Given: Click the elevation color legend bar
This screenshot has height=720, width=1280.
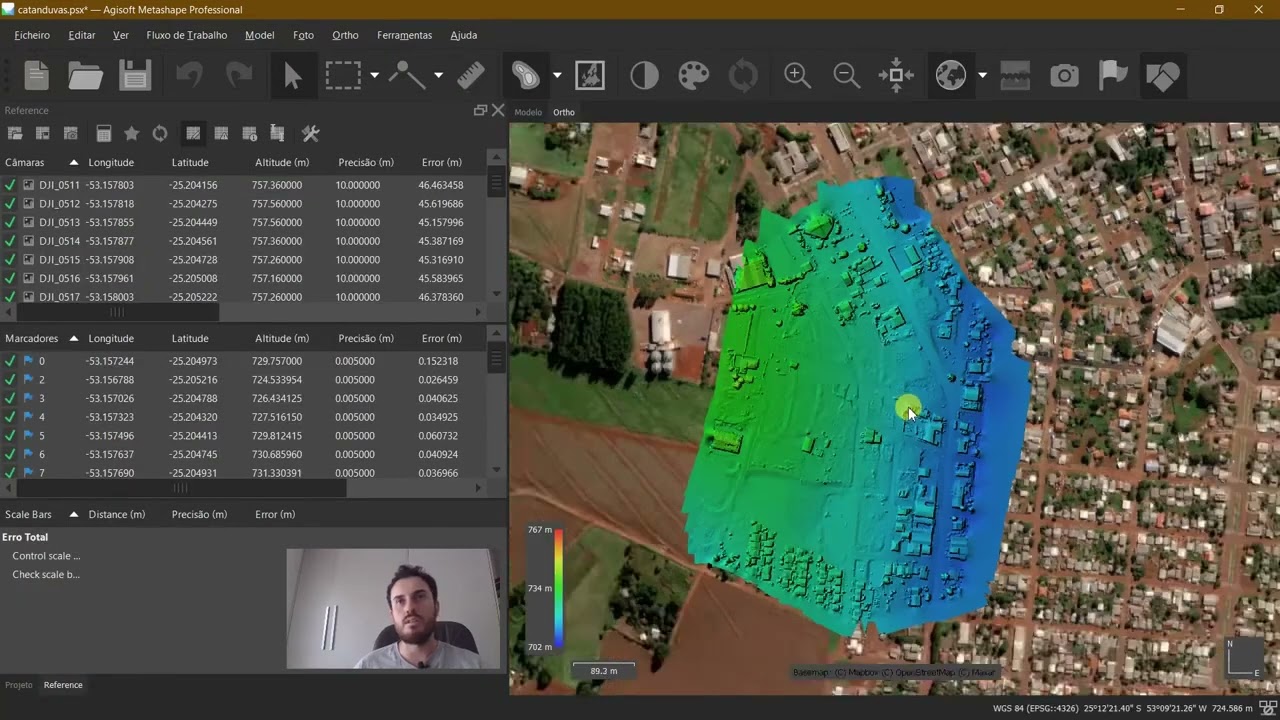Looking at the screenshot, I should [558, 588].
